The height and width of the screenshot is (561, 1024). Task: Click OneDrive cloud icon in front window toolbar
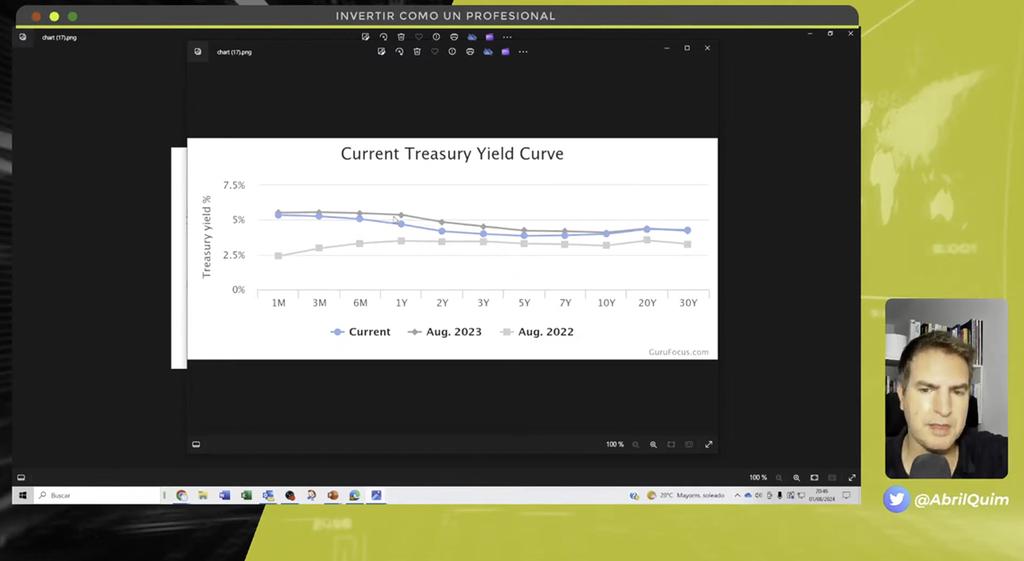pyautogui.click(x=488, y=51)
